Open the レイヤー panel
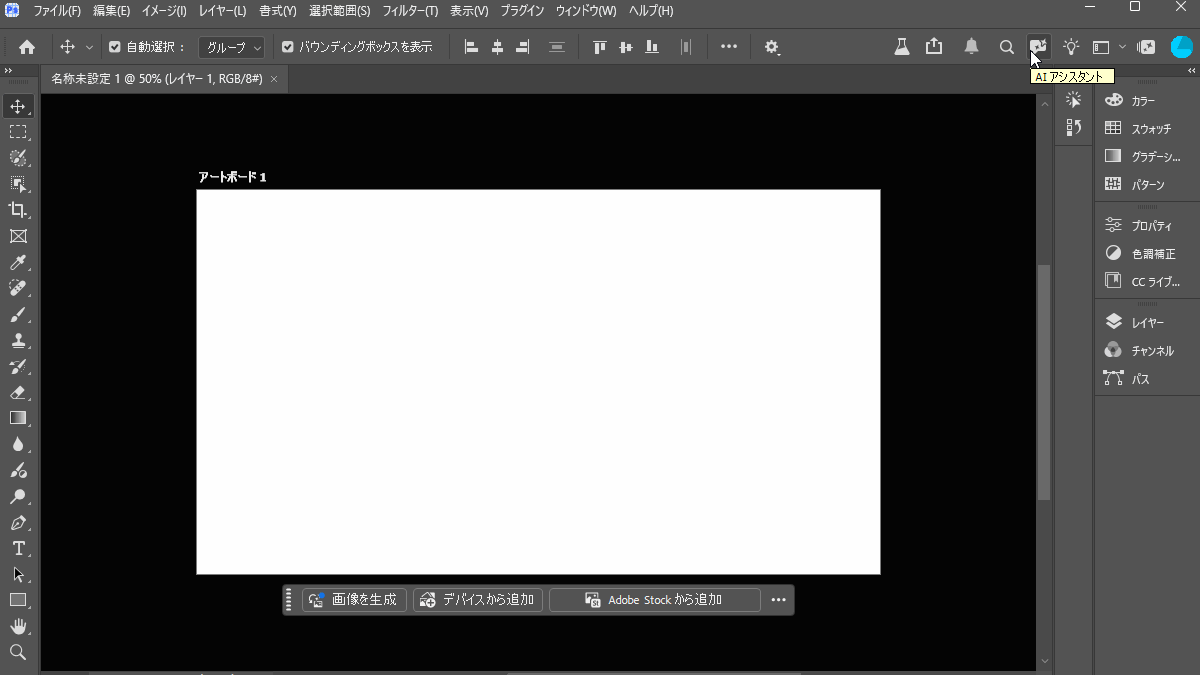This screenshot has height=675, width=1200. 1144,323
